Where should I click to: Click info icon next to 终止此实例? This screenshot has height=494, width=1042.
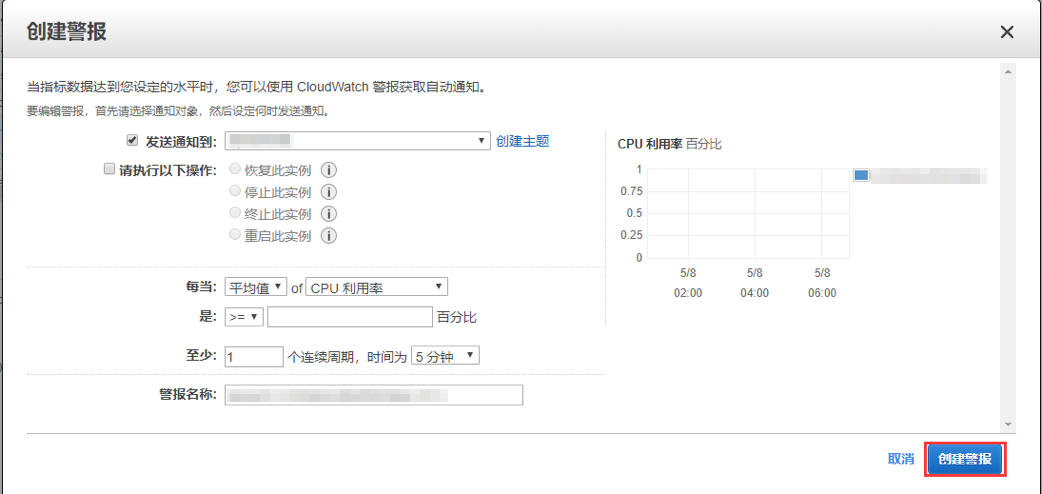point(328,214)
